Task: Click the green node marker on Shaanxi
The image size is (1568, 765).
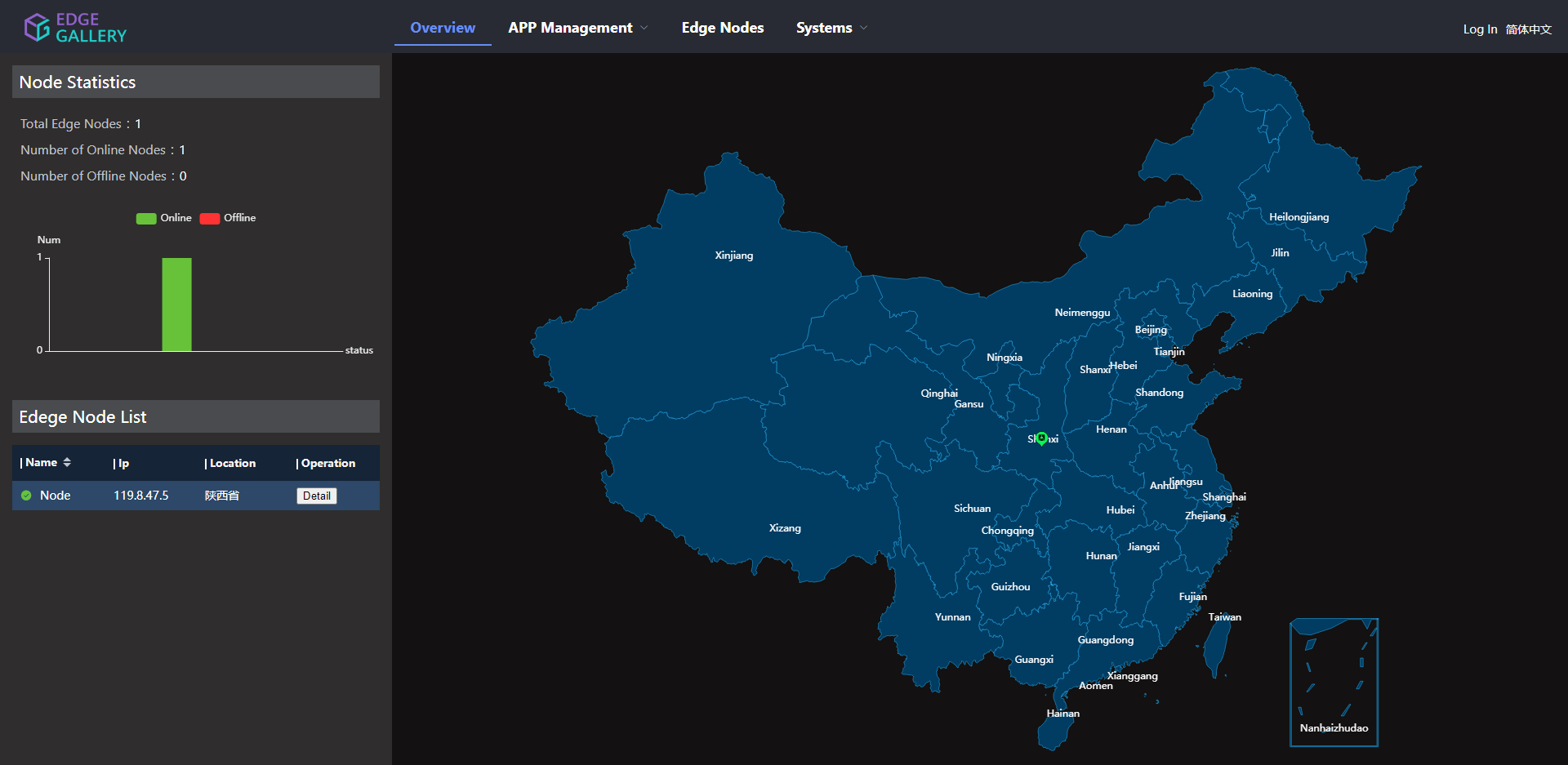Action: [x=1041, y=438]
